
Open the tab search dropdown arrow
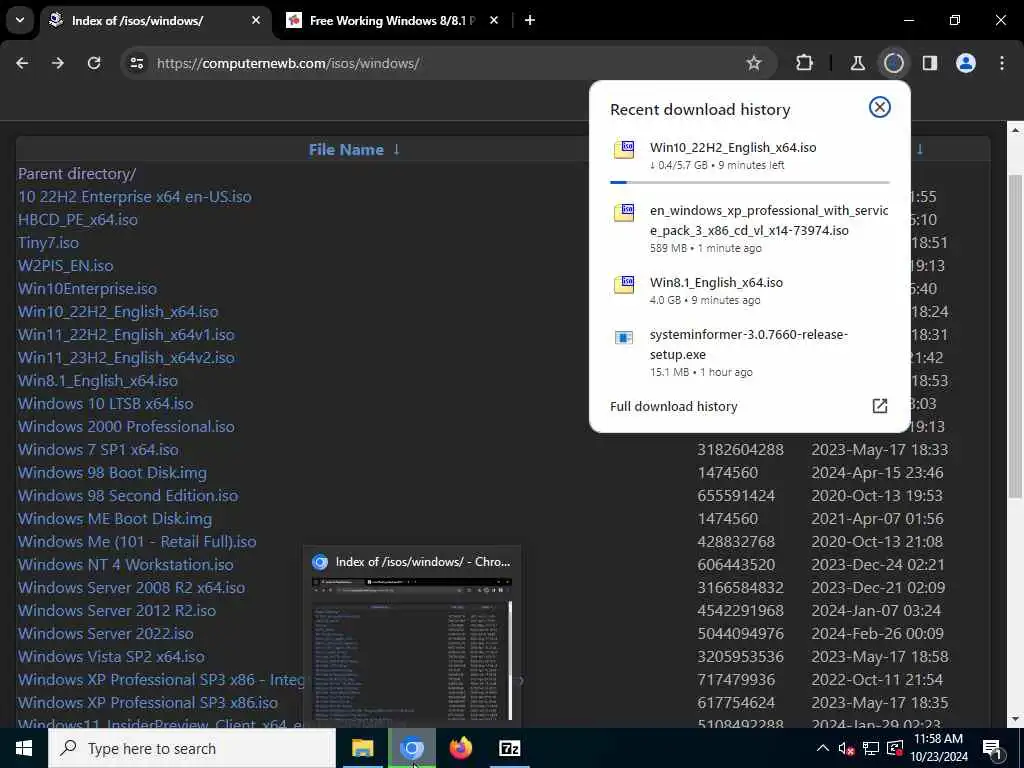click(x=20, y=20)
